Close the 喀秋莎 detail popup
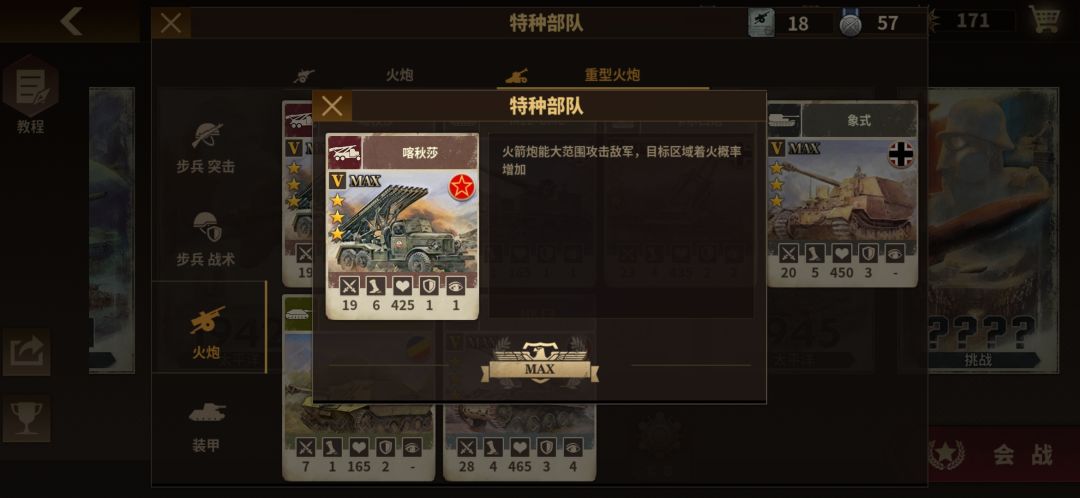This screenshot has width=1080, height=498. (x=332, y=106)
